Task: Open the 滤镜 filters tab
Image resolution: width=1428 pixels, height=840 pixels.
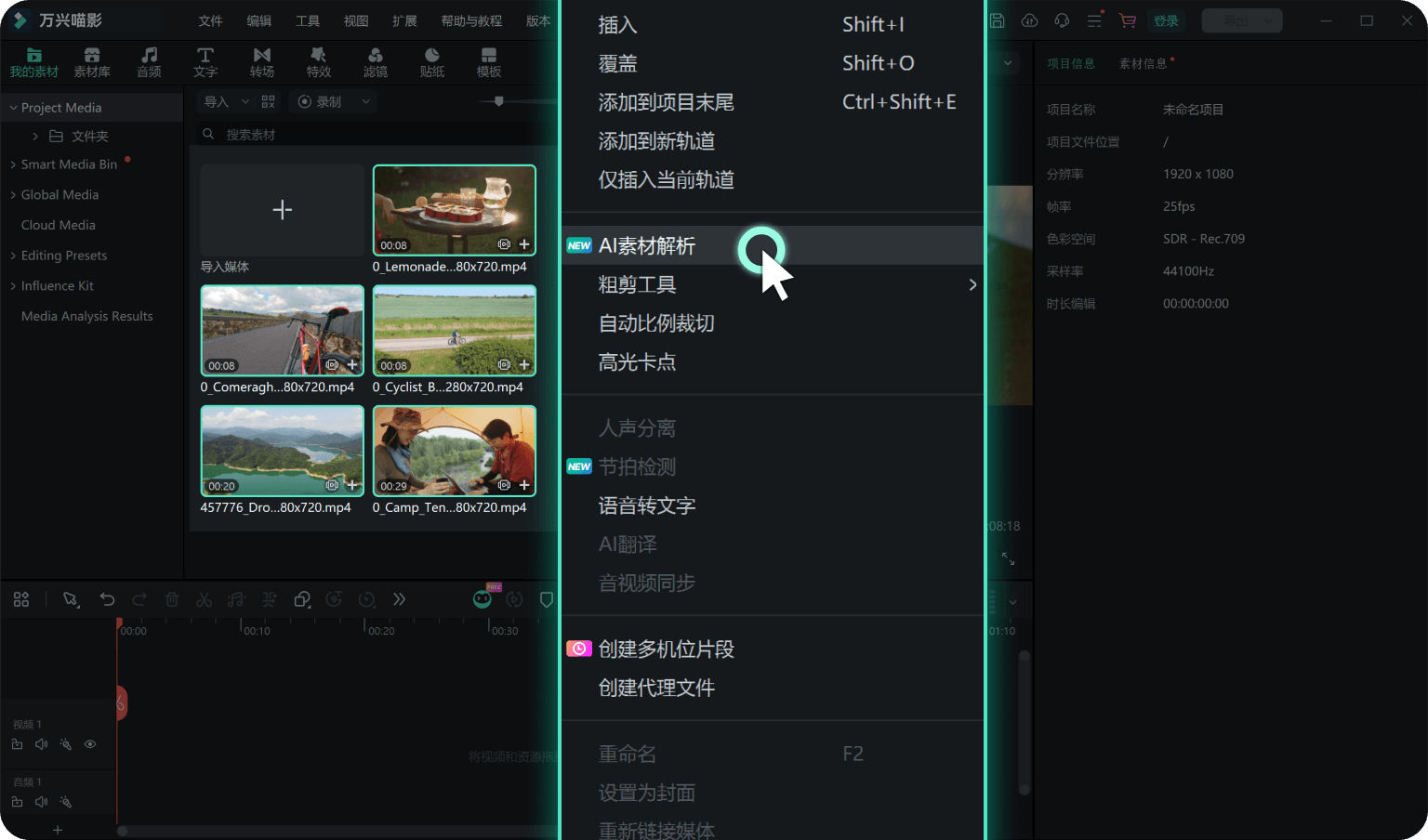Action: click(376, 62)
